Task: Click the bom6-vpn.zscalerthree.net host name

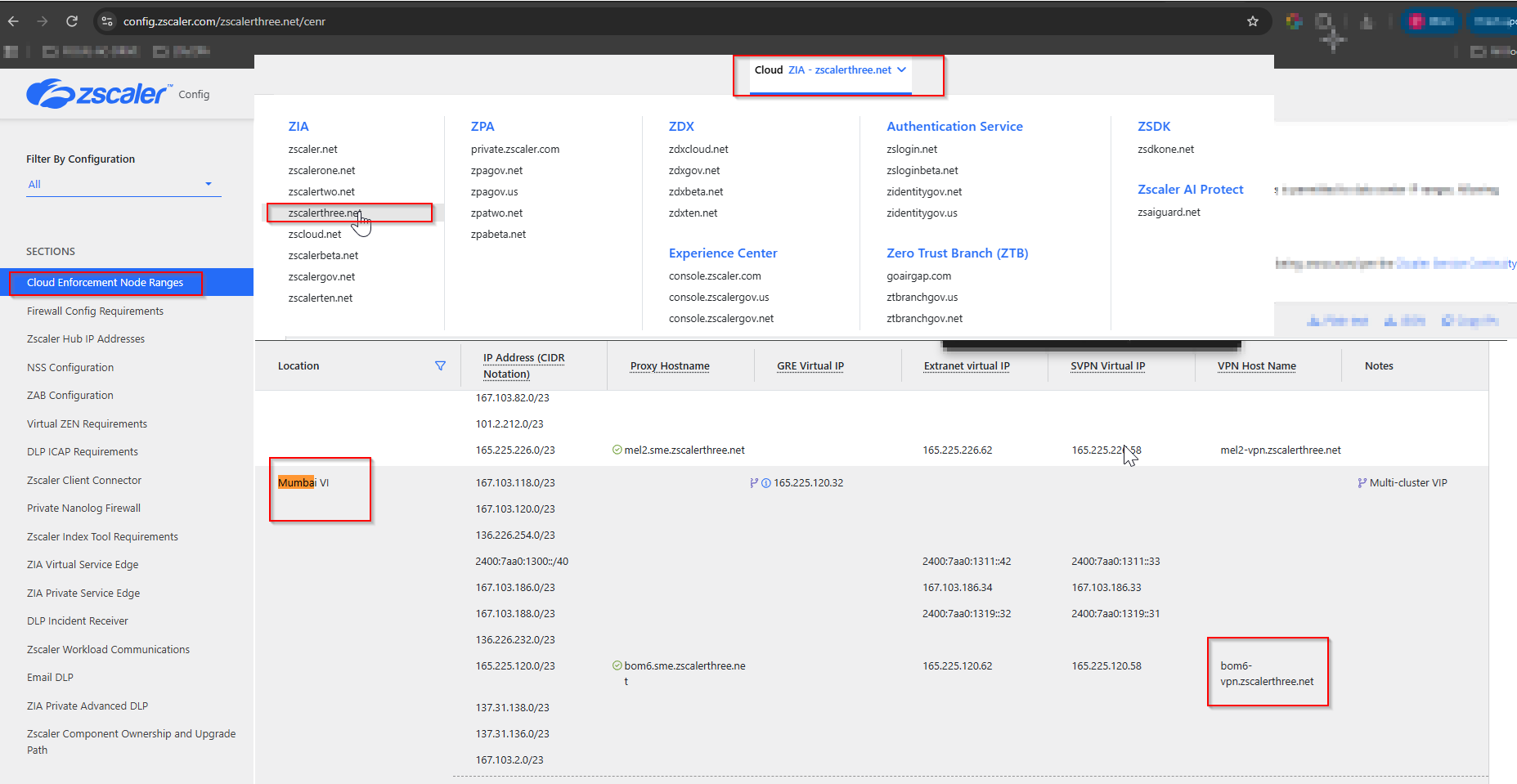Action: [1267, 674]
